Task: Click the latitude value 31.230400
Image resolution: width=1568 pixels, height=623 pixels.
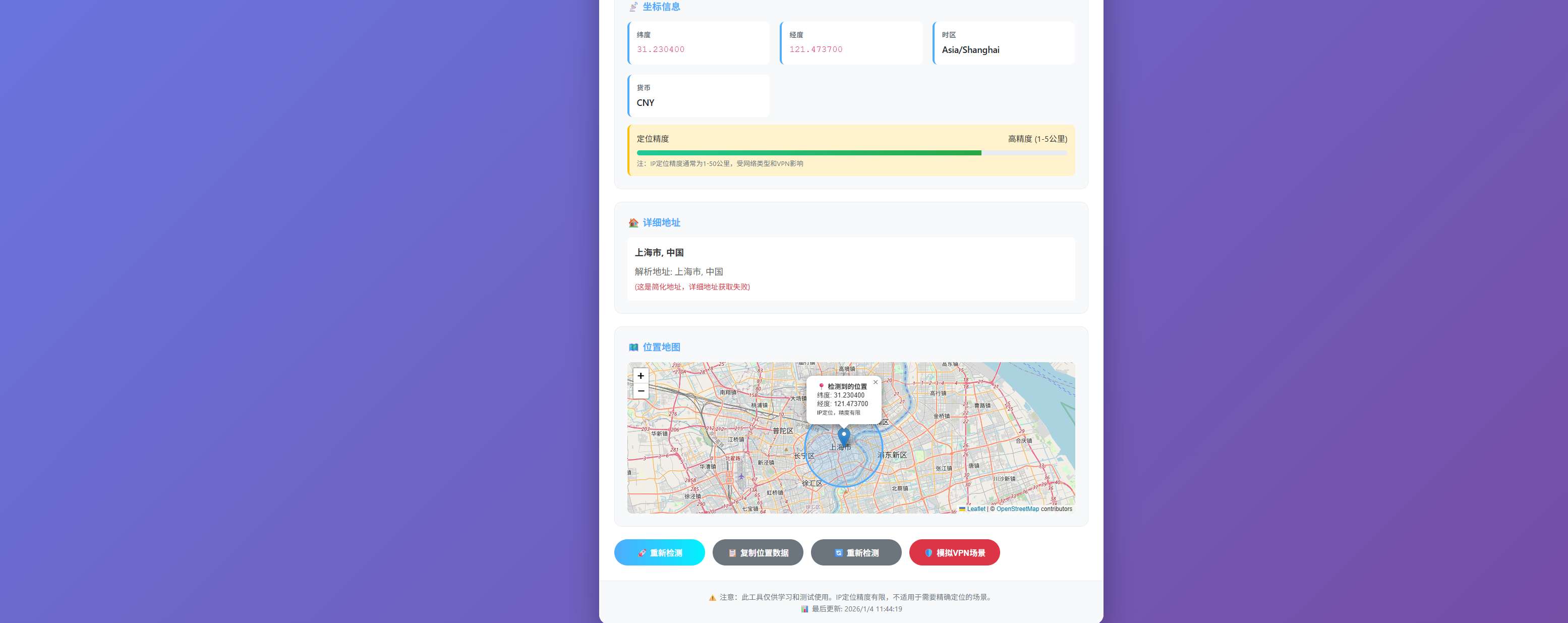Action: (660, 49)
